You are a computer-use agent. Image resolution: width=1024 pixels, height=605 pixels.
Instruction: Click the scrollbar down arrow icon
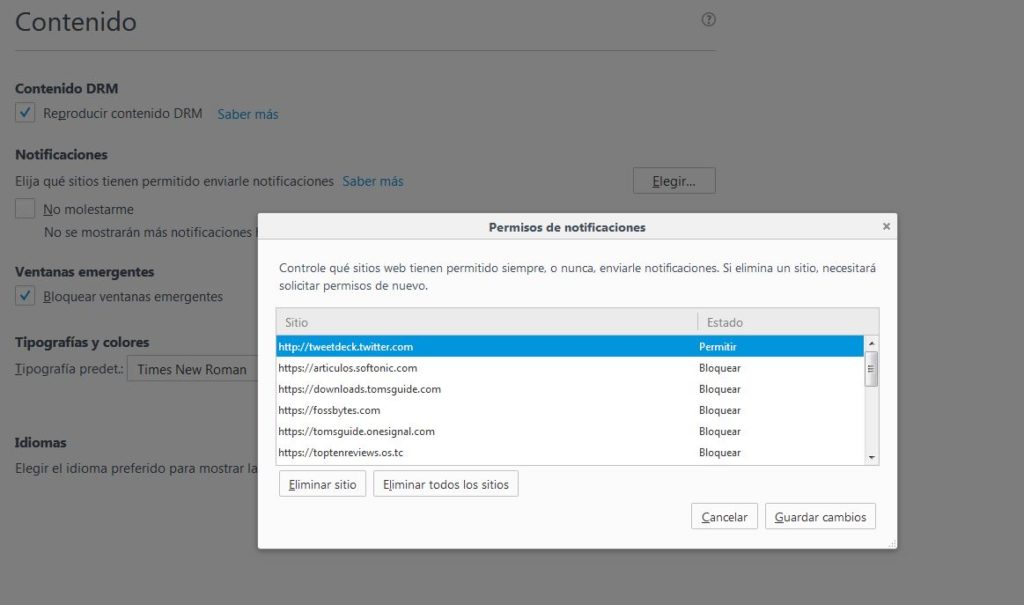pyautogui.click(x=872, y=459)
